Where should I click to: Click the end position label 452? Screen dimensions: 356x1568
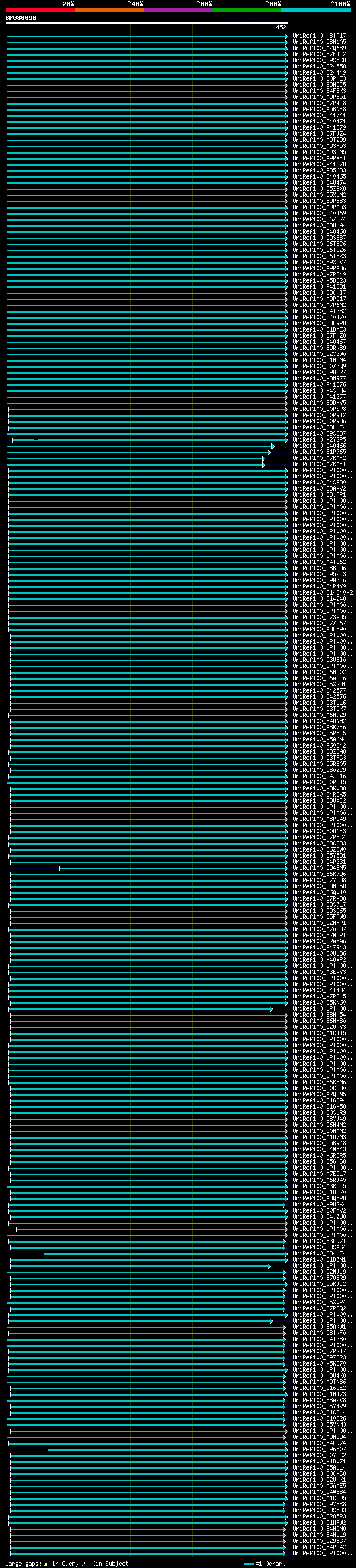point(280,27)
